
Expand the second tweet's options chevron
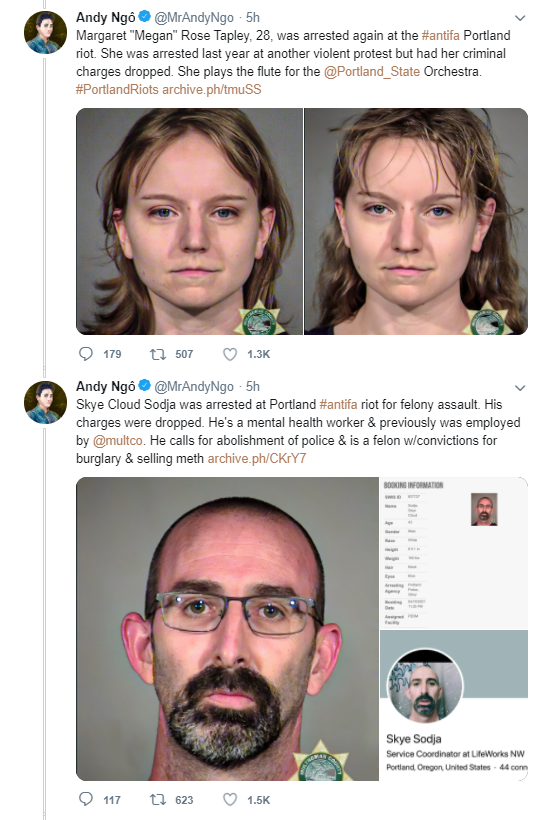tap(520, 388)
